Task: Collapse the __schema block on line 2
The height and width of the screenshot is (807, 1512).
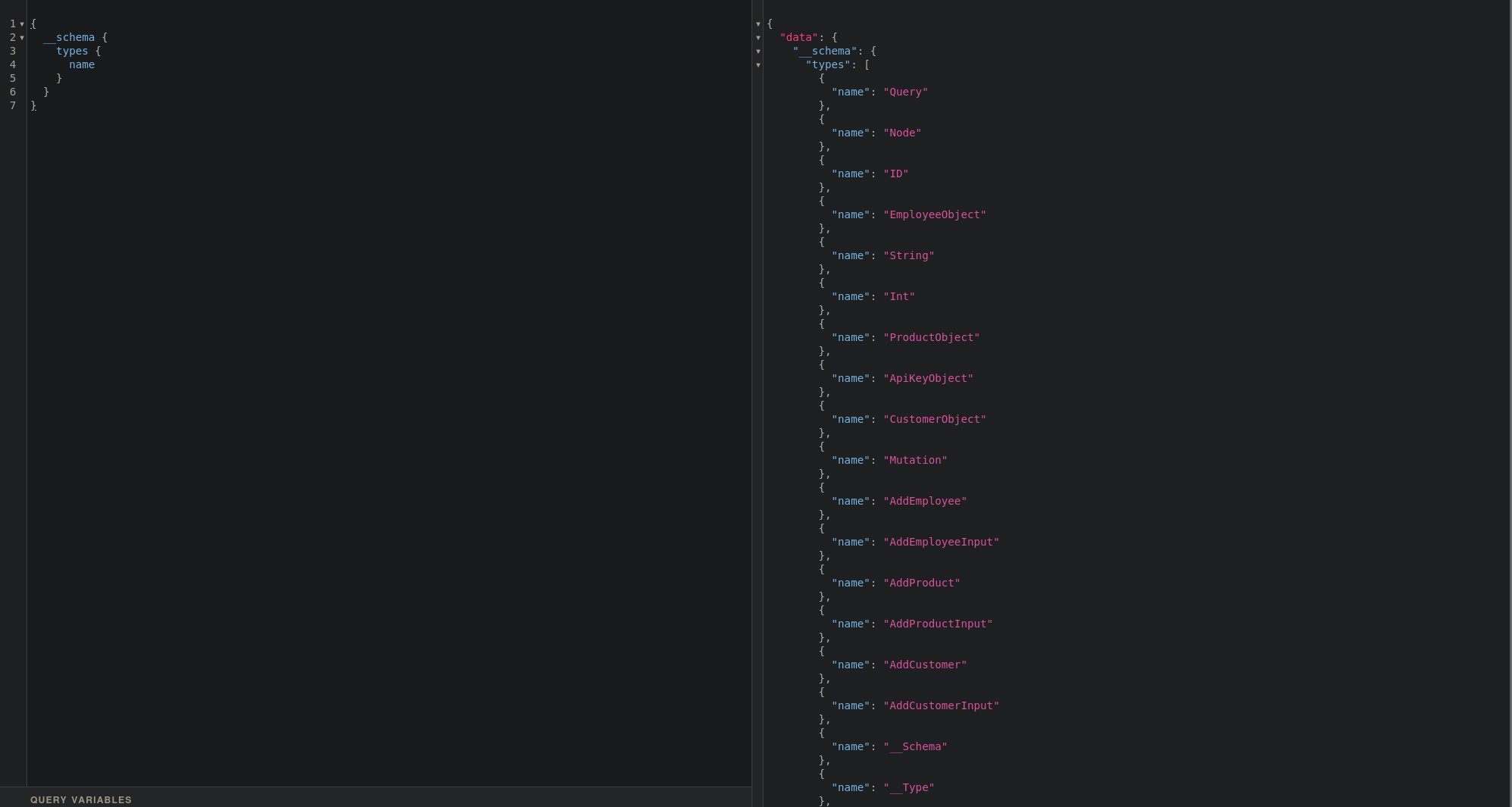Action: [22, 38]
